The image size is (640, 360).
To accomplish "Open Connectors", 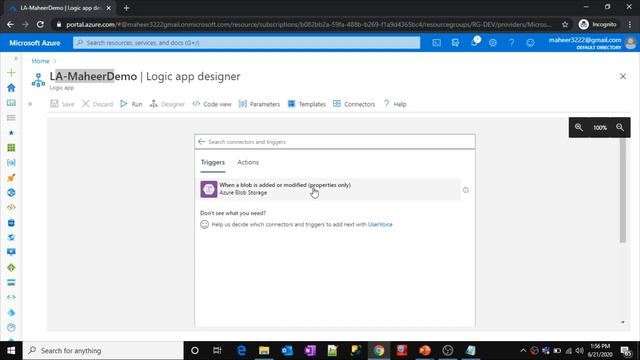I will pyautogui.click(x=354, y=104).
